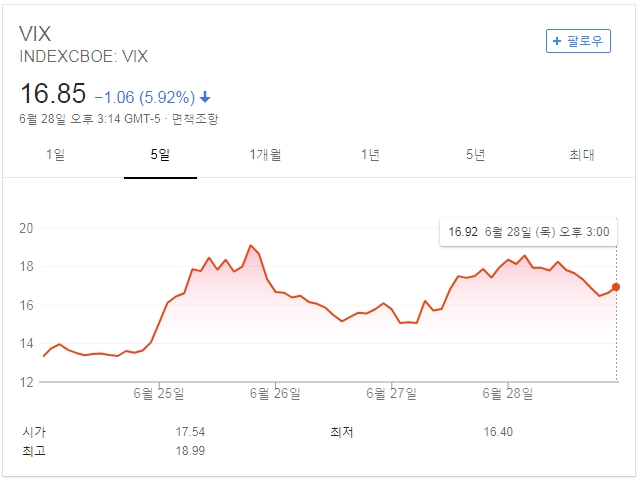Click the 6월 27일 axis label

coord(391,393)
